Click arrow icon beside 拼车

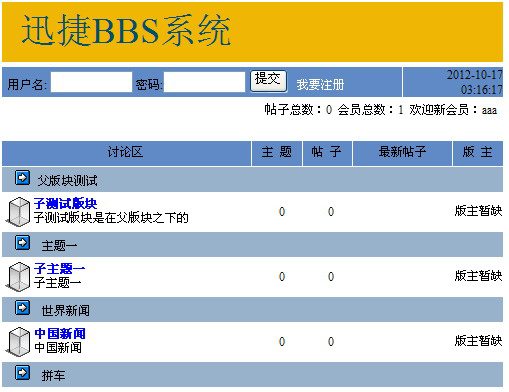pos(23,373)
